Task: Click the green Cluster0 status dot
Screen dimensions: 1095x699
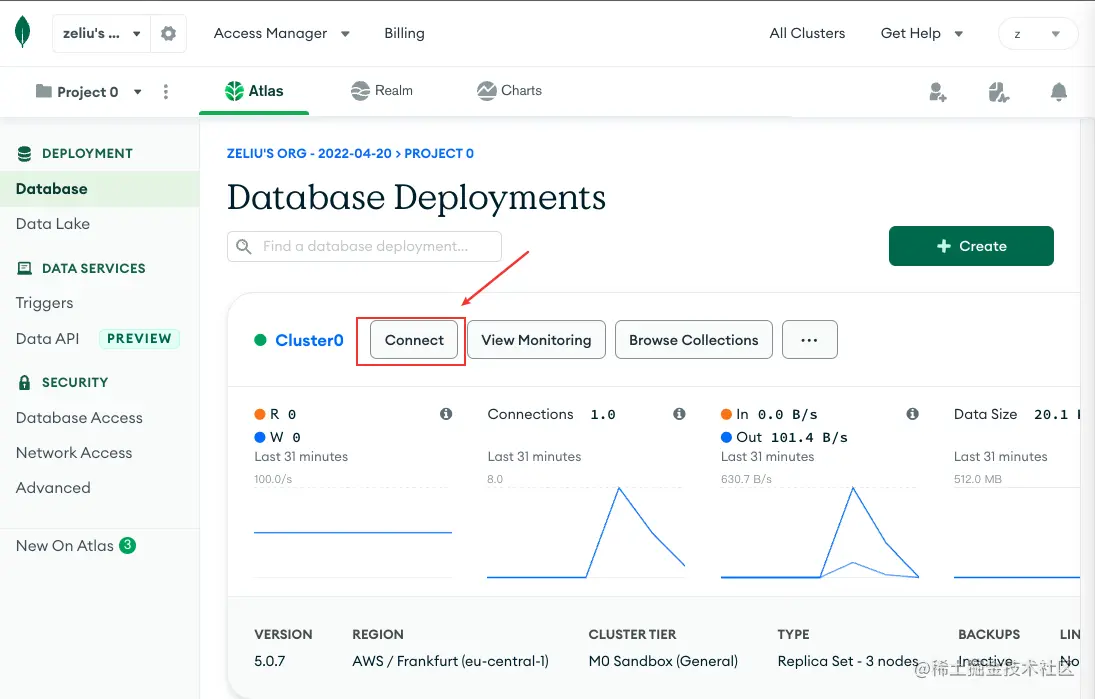Action: pyautogui.click(x=260, y=340)
